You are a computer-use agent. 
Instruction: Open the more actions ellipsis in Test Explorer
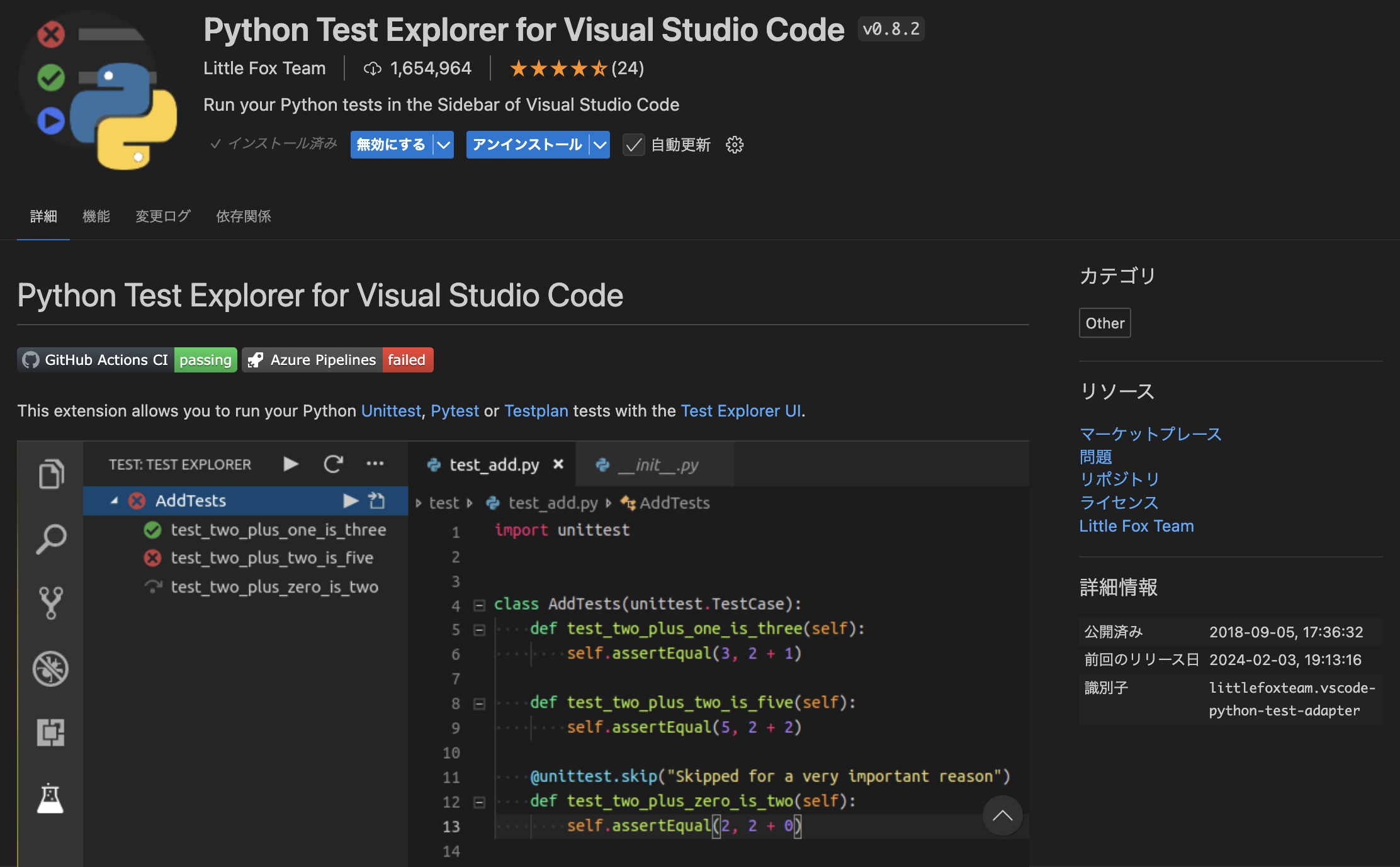coord(375,464)
